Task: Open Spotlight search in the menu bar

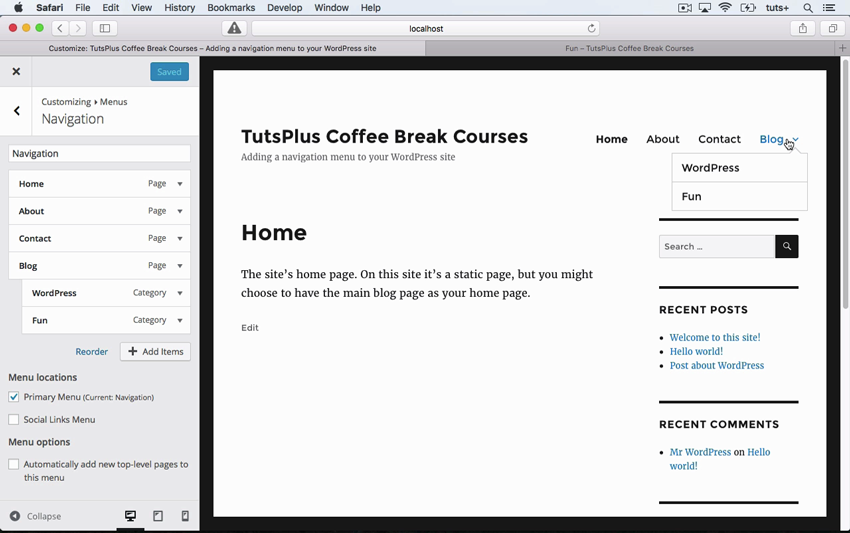Action: pos(808,8)
